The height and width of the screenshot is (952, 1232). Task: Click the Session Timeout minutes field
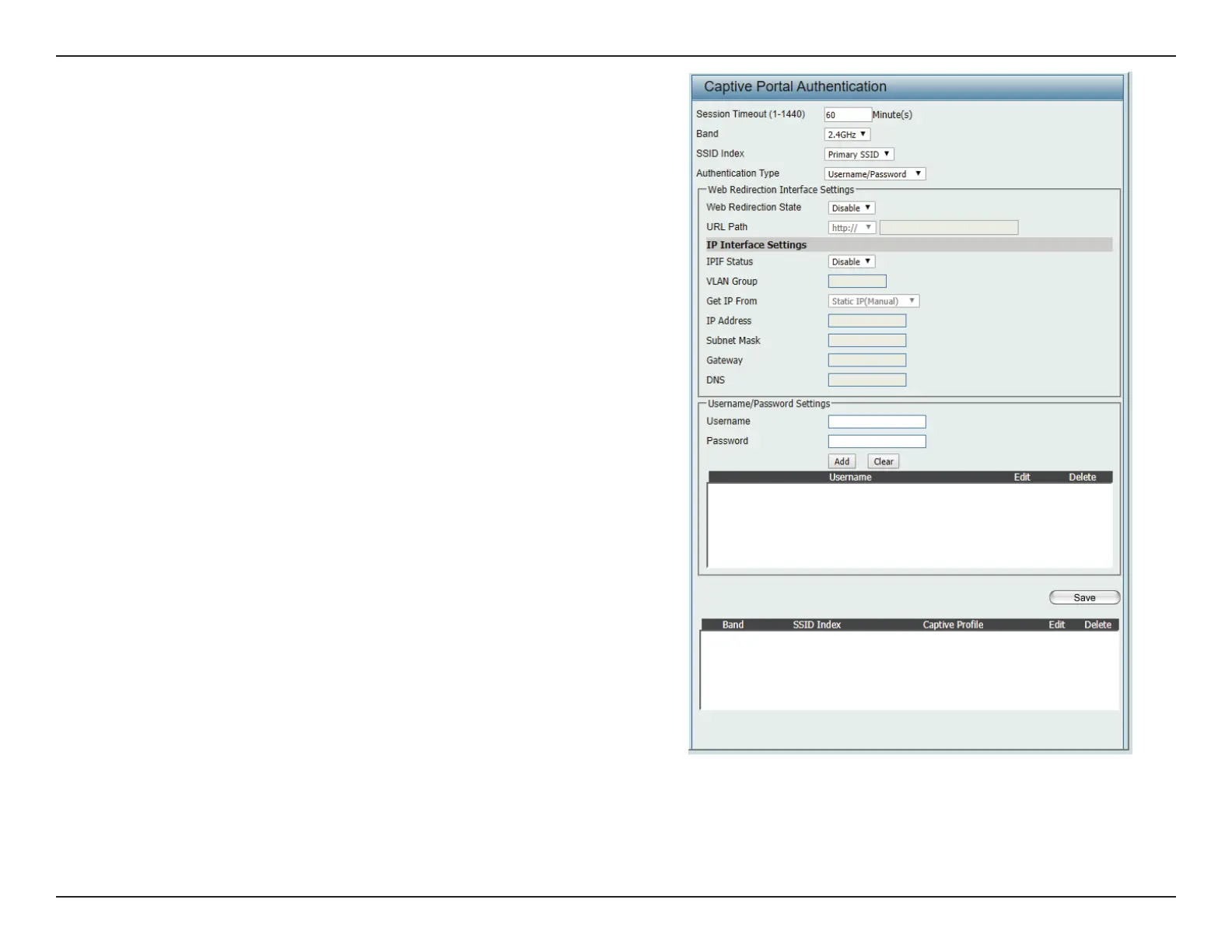point(847,115)
